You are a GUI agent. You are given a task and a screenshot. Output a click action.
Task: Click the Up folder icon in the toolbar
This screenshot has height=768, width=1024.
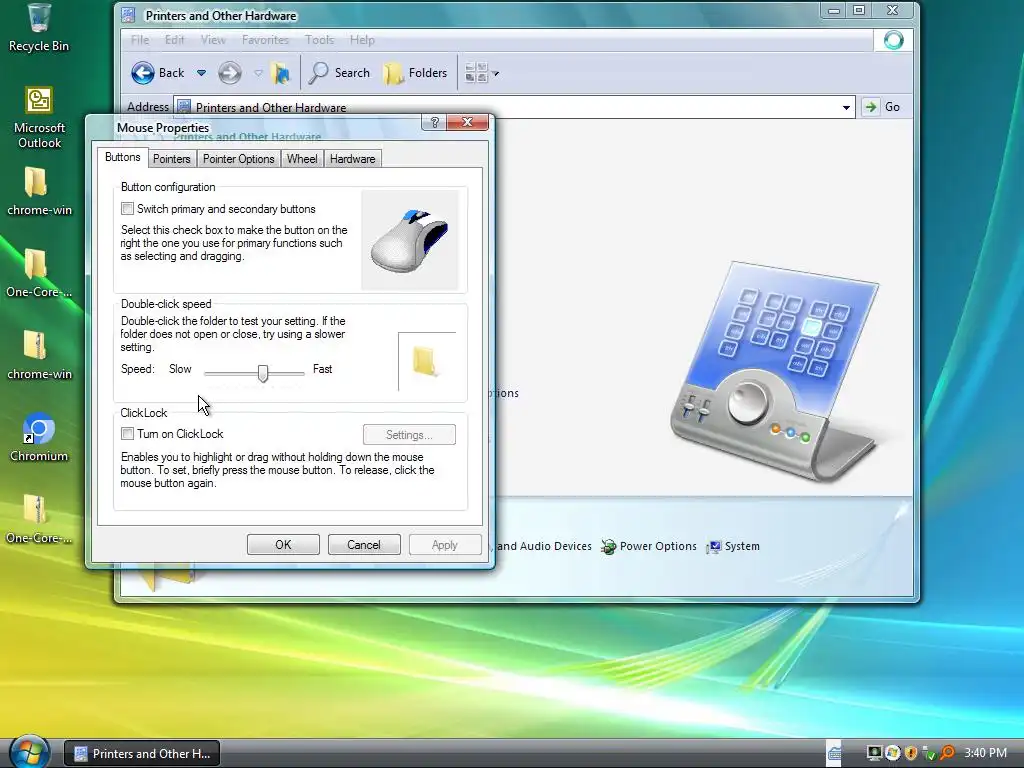[x=281, y=73]
